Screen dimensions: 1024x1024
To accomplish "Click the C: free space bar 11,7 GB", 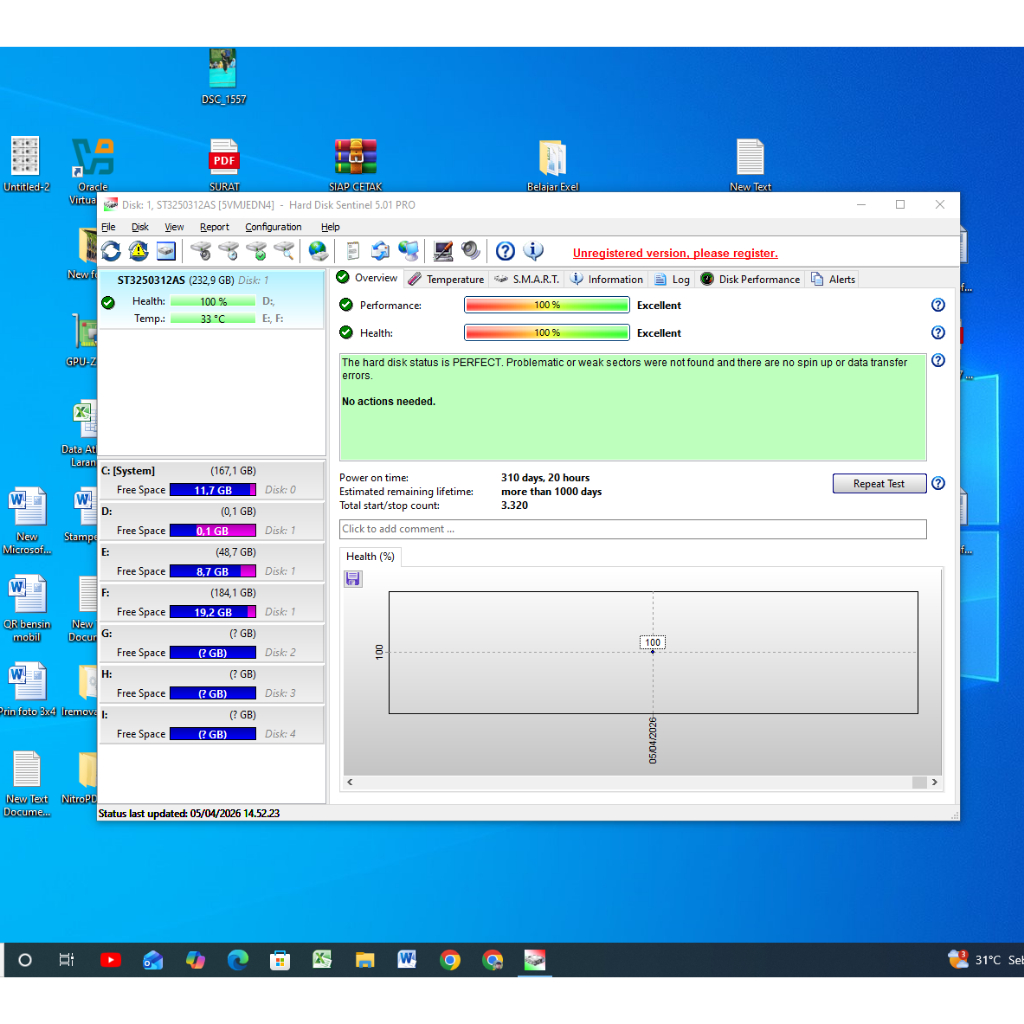I will point(213,490).
